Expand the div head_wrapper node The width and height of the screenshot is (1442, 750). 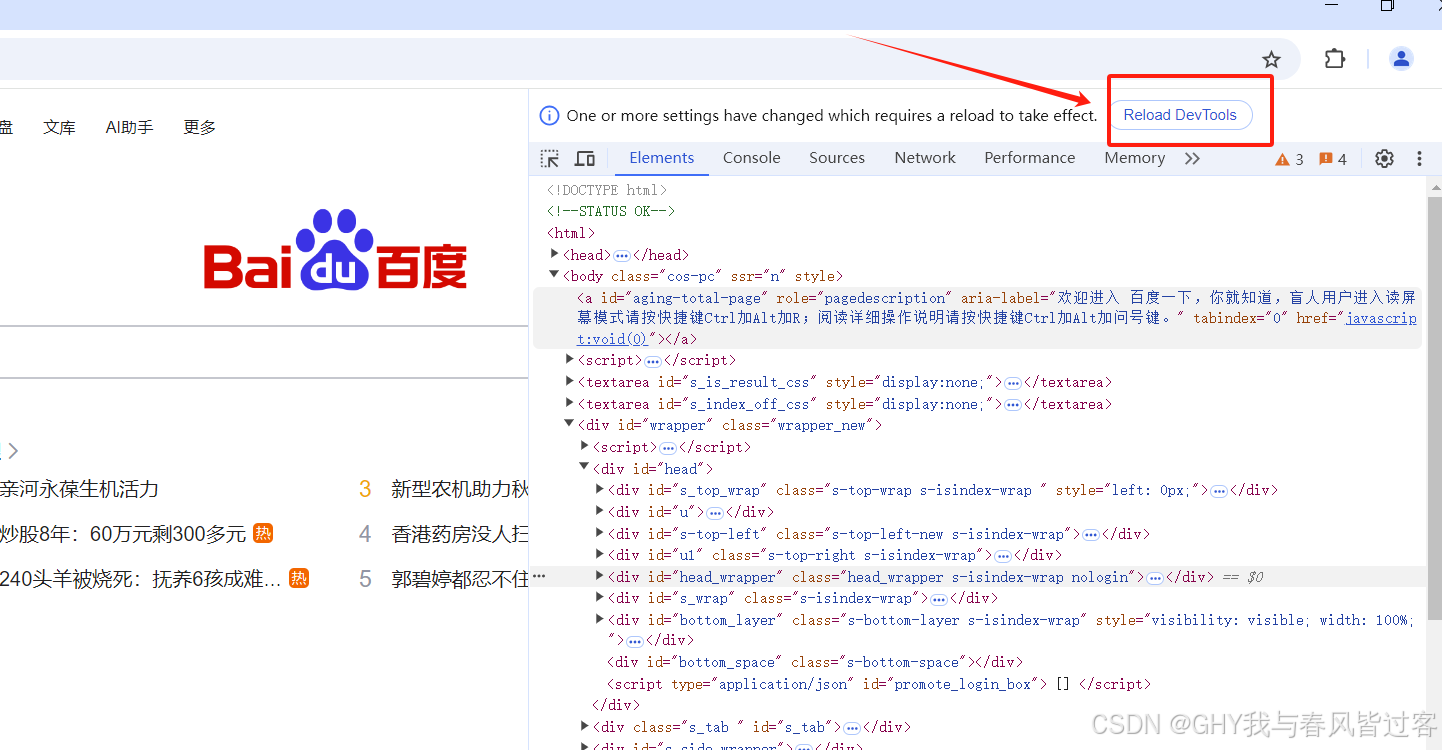pyautogui.click(x=600, y=576)
